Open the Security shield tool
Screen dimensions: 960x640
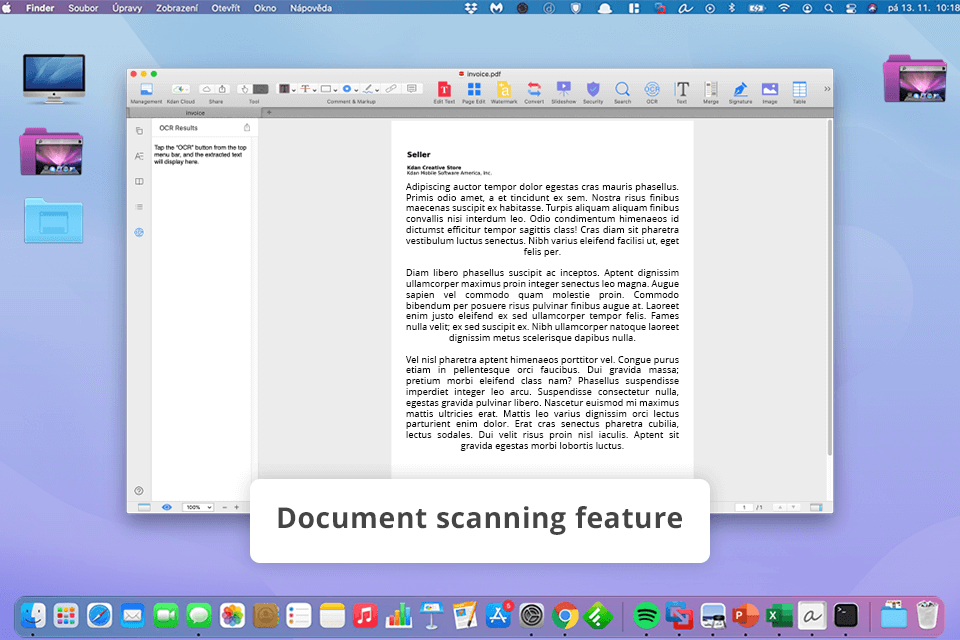[x=593, y=89]
